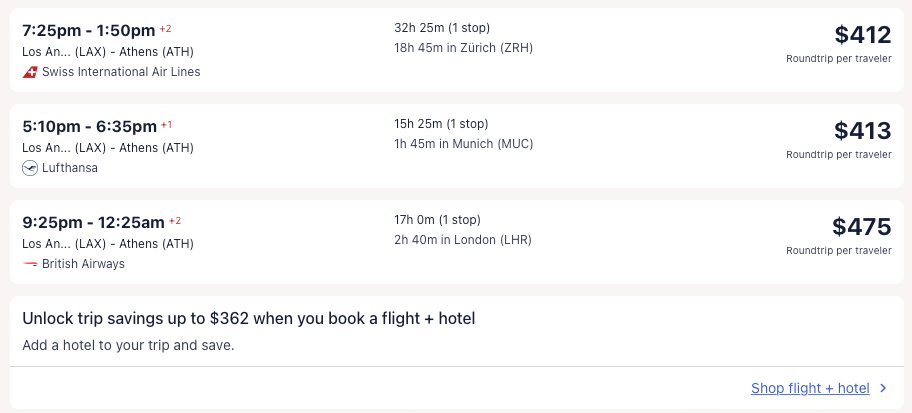Click the 15h 25m (1 stop) duration
The width and height of the screenshot is (912, 413).
click(441, 124)
